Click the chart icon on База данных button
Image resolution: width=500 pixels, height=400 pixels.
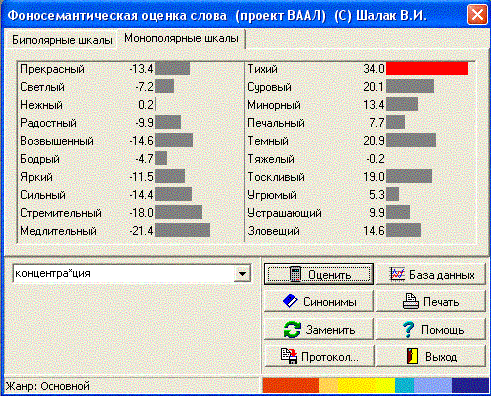pos(397,274)
